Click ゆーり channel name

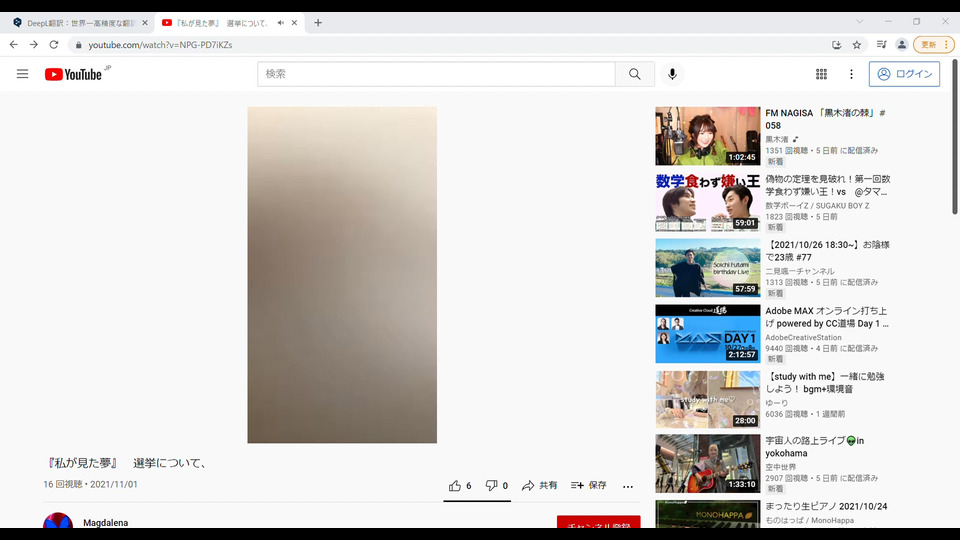tap(776, 403)
